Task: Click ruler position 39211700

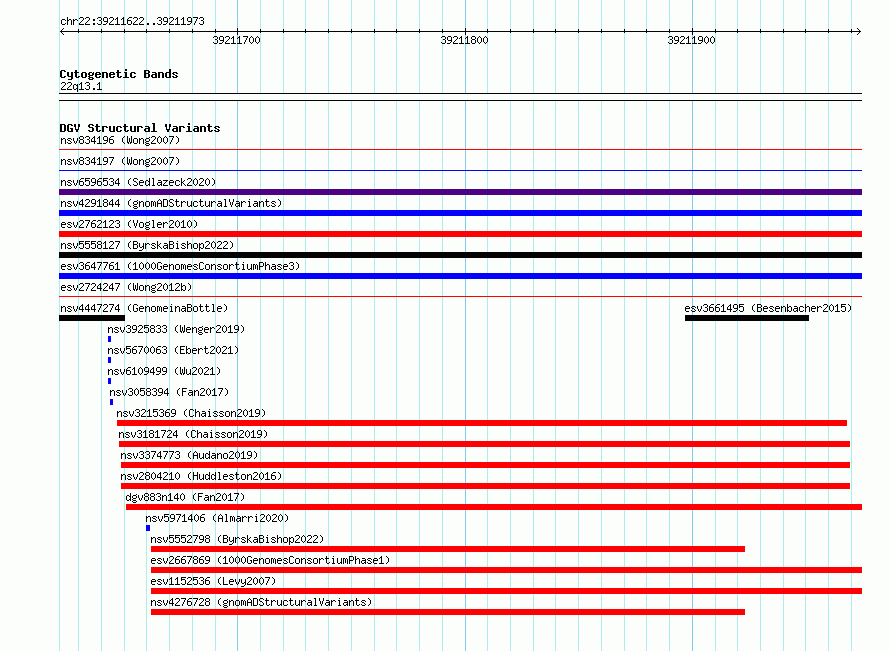Action: coord(237,40)
